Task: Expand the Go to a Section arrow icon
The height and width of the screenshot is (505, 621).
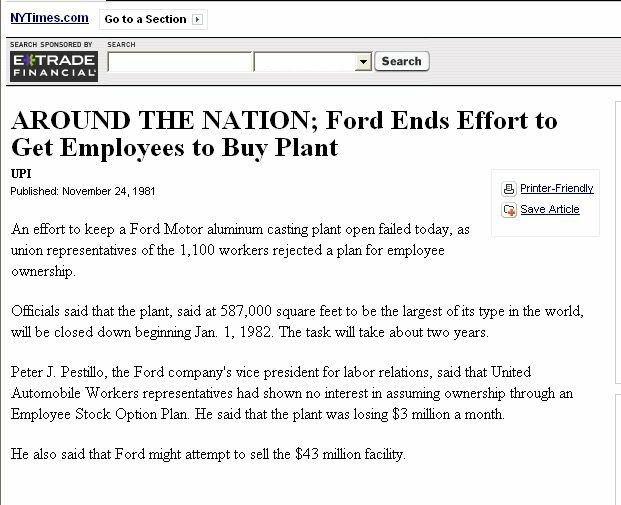Action: pyautogui.click(x=197, y=19)
